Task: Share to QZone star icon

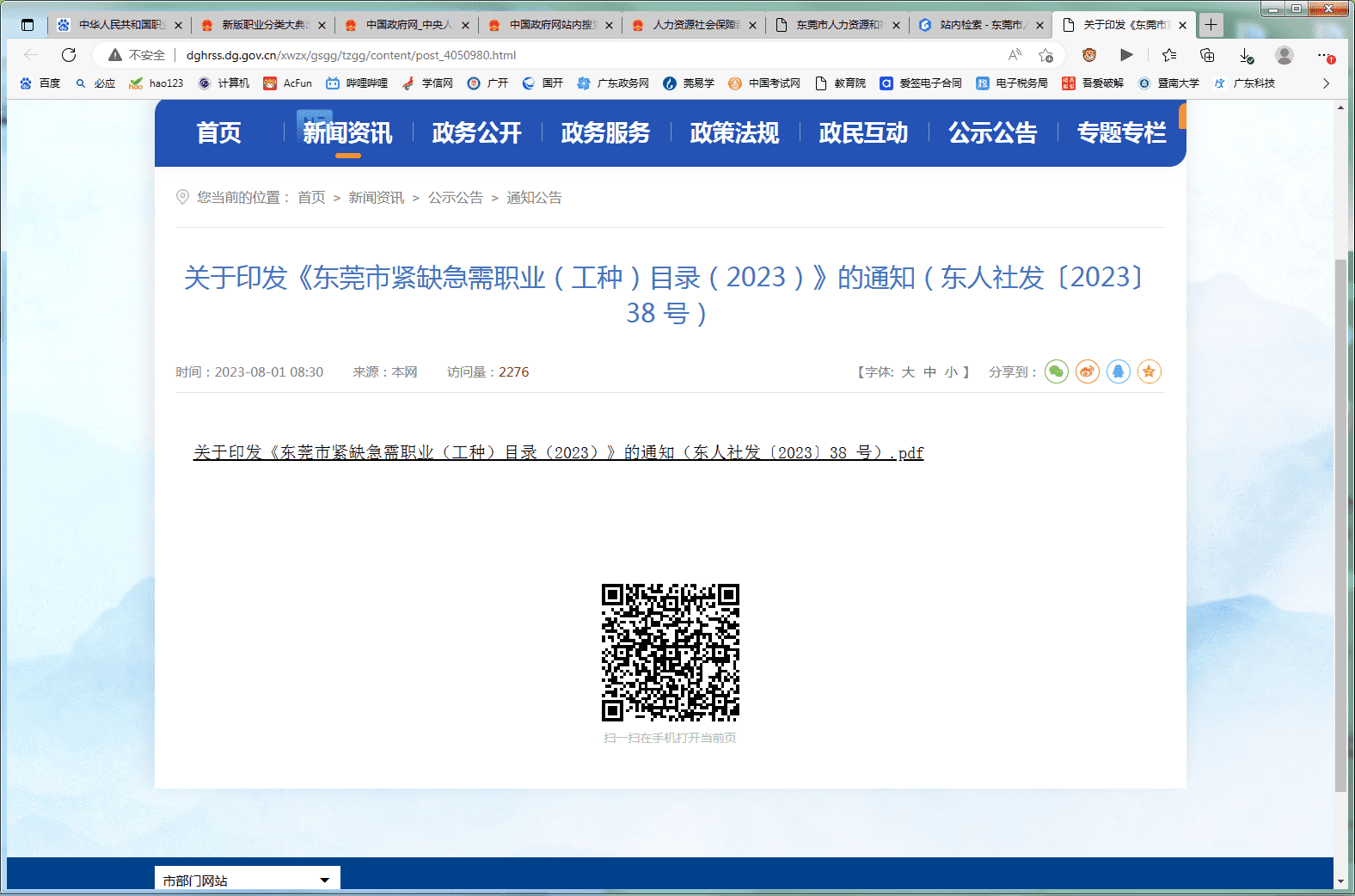Action: [x=1150, y=371]
